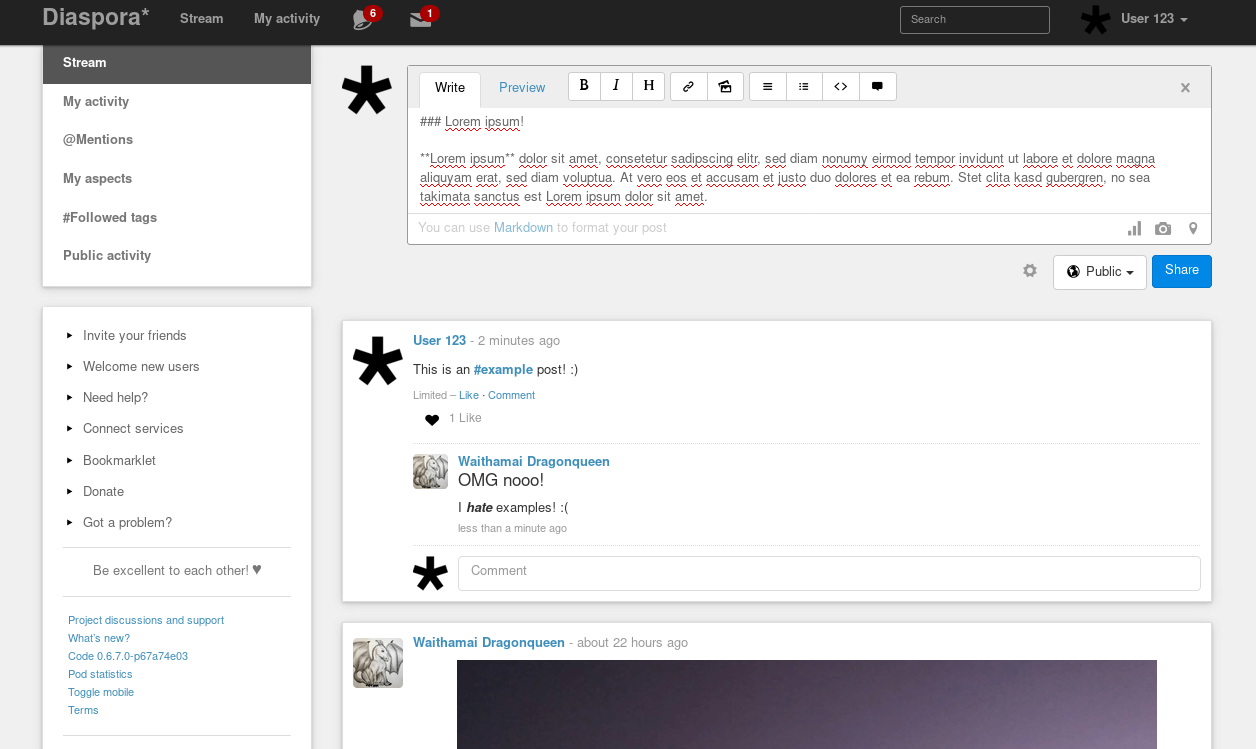Insert an ordered list
The image size is (1256, 749).
pyautogui.click(x=804, y=86)
